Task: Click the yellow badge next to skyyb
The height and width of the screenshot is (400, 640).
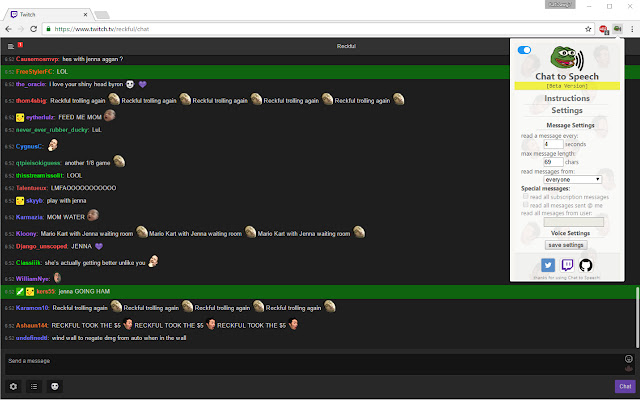Action: click(x=20, y=201)
